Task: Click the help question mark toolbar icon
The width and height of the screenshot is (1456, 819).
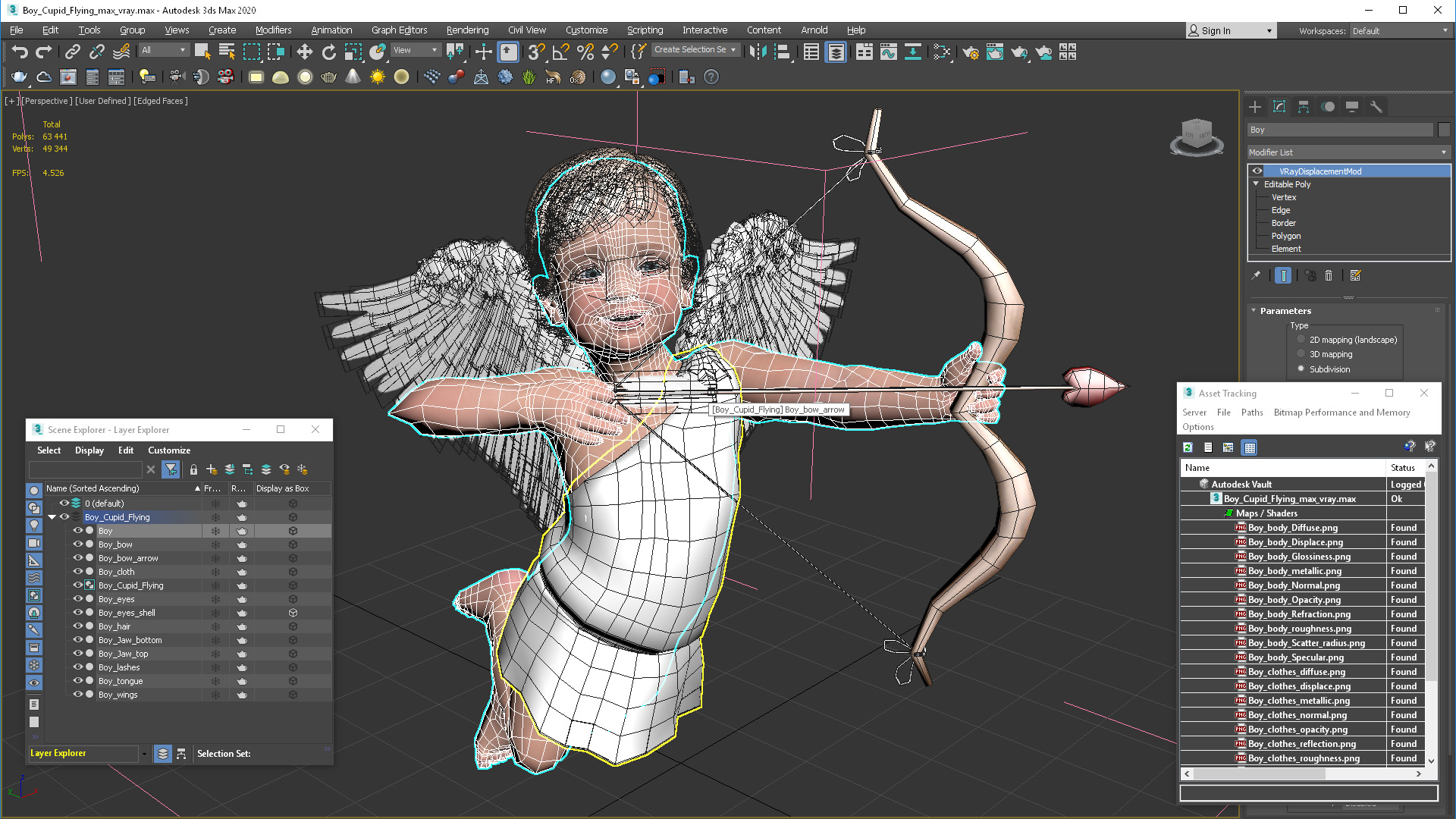Action: pyautogui.click(x=711, y=77)
